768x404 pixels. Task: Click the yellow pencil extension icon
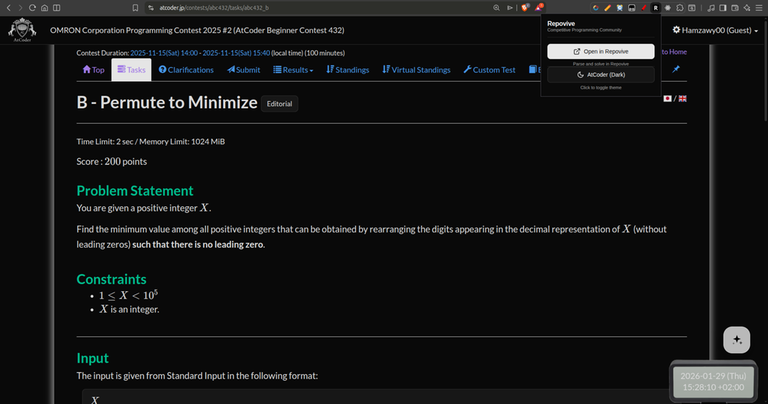[x=608, y=8]
